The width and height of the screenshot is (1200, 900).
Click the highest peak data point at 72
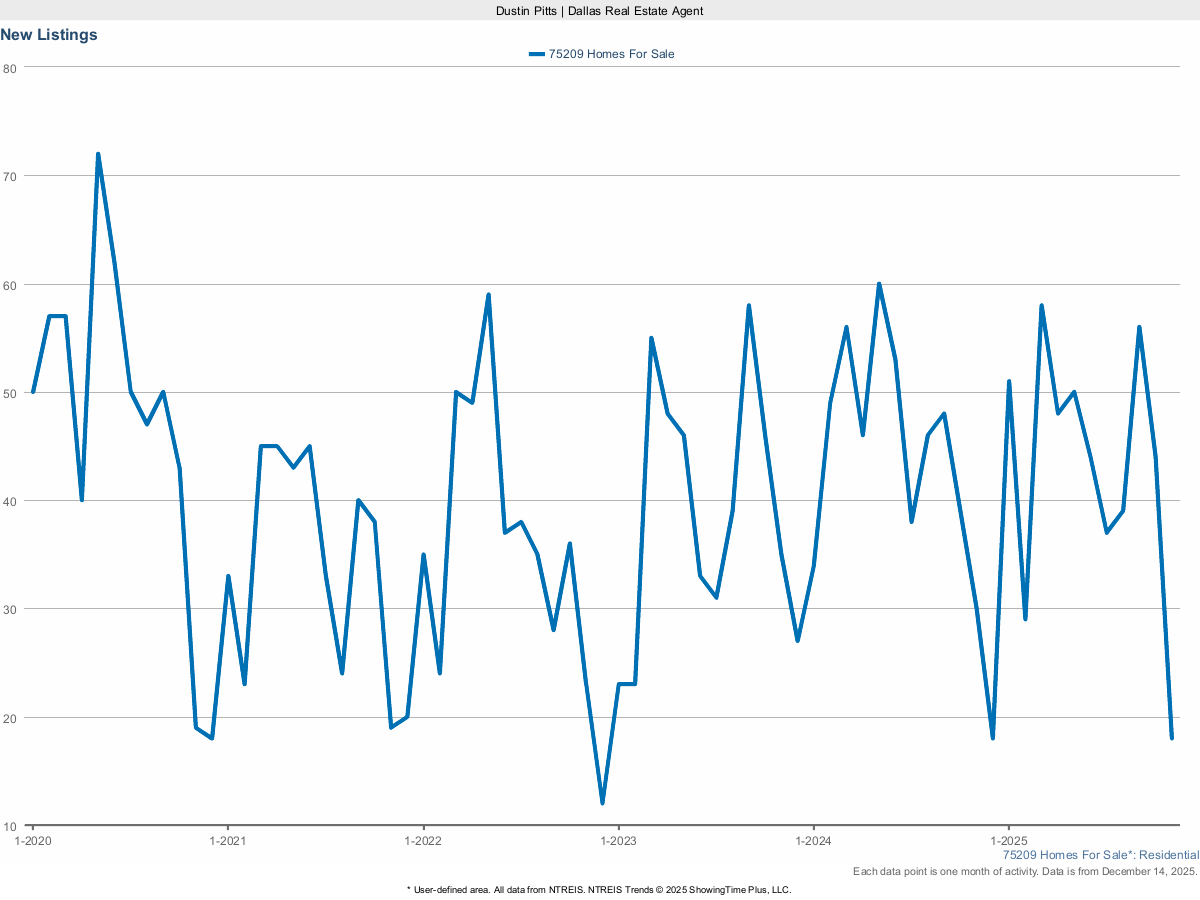[x=98, y=154]
